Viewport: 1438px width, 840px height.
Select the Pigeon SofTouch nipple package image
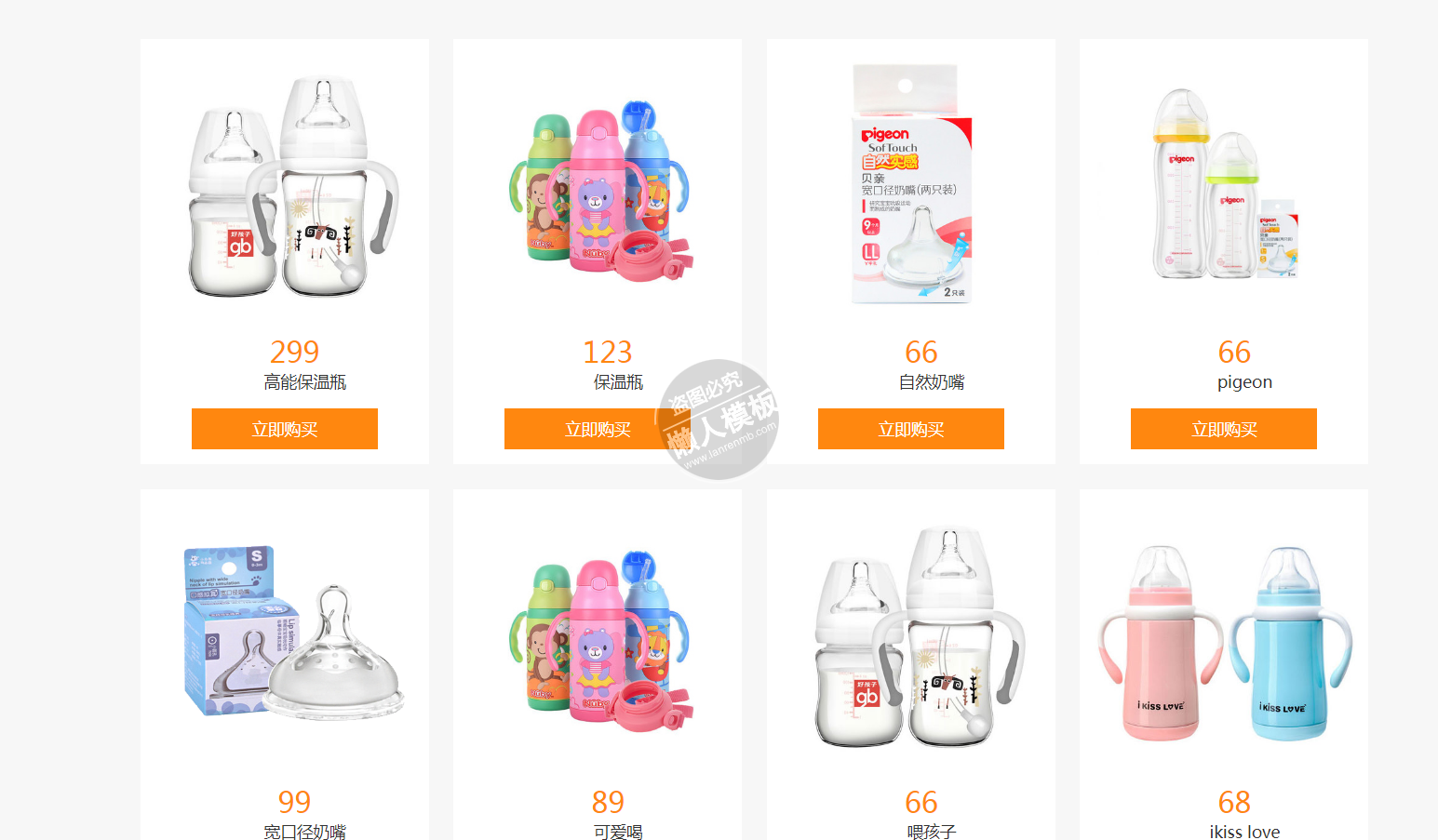tap(912, 184)
